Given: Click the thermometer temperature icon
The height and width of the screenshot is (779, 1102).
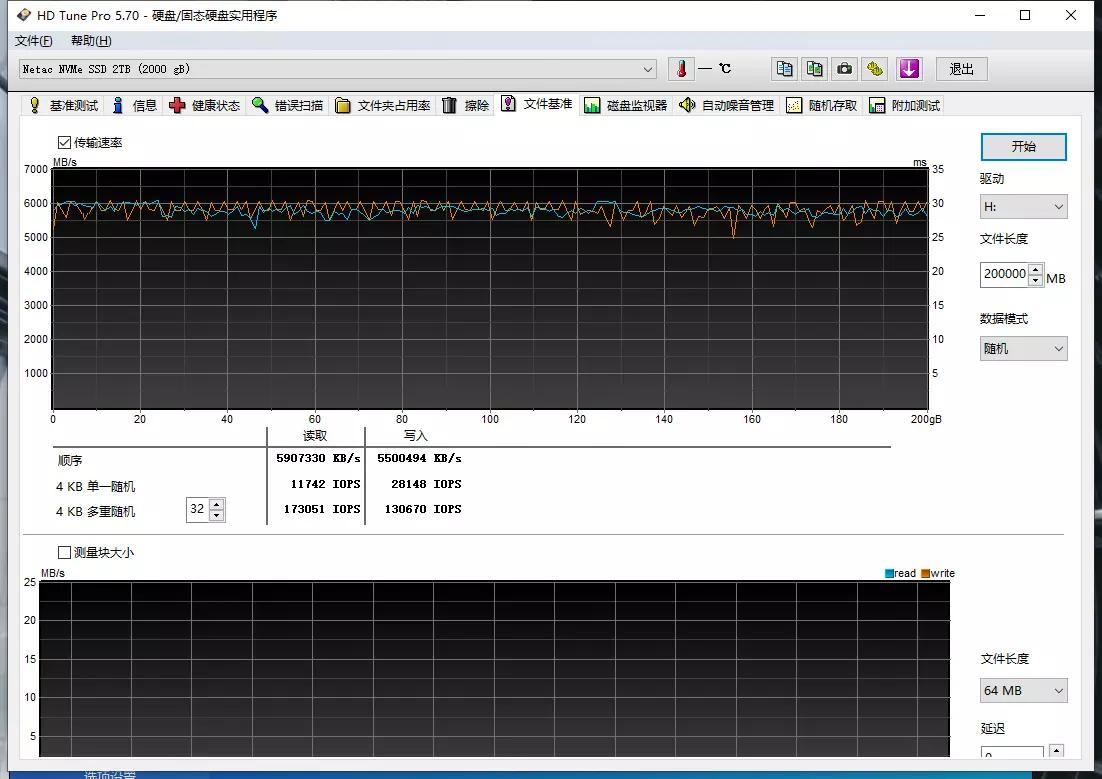Looking at the screenshot, I should 681,69.
